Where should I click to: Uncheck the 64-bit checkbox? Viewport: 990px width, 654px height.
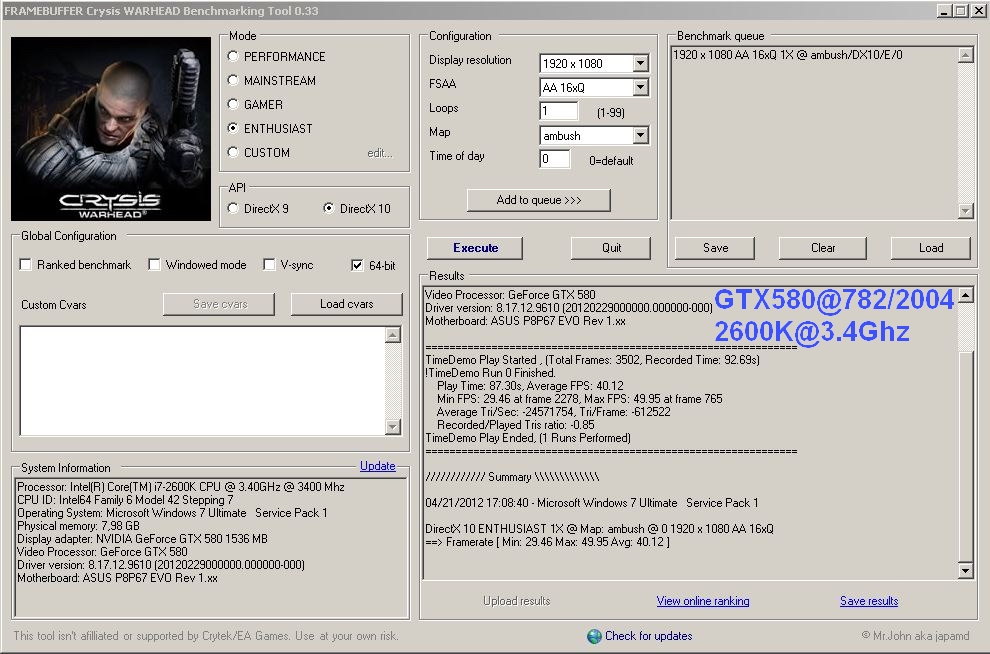357,266
